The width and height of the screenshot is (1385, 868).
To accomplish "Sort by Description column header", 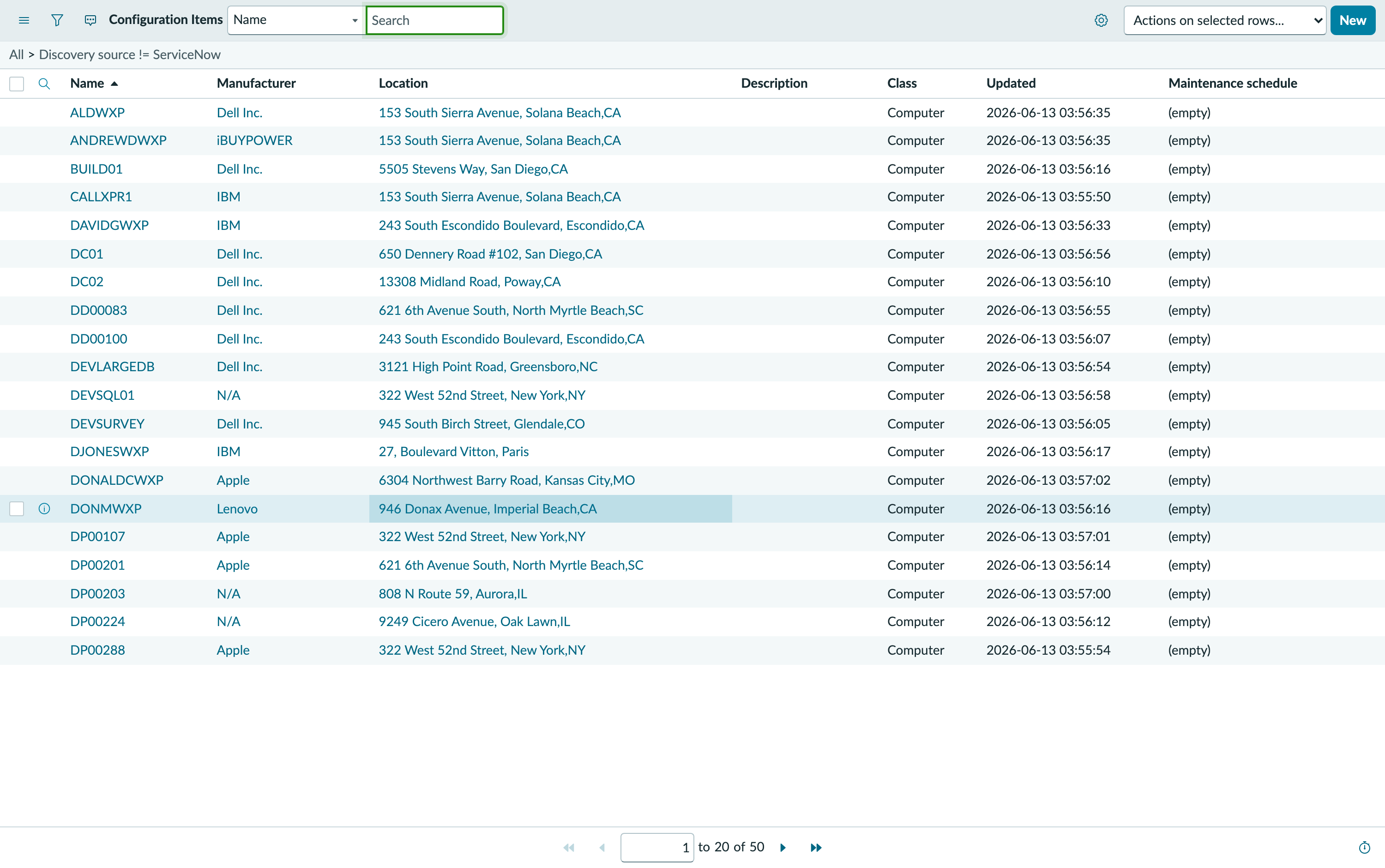I will click(774, 83).
